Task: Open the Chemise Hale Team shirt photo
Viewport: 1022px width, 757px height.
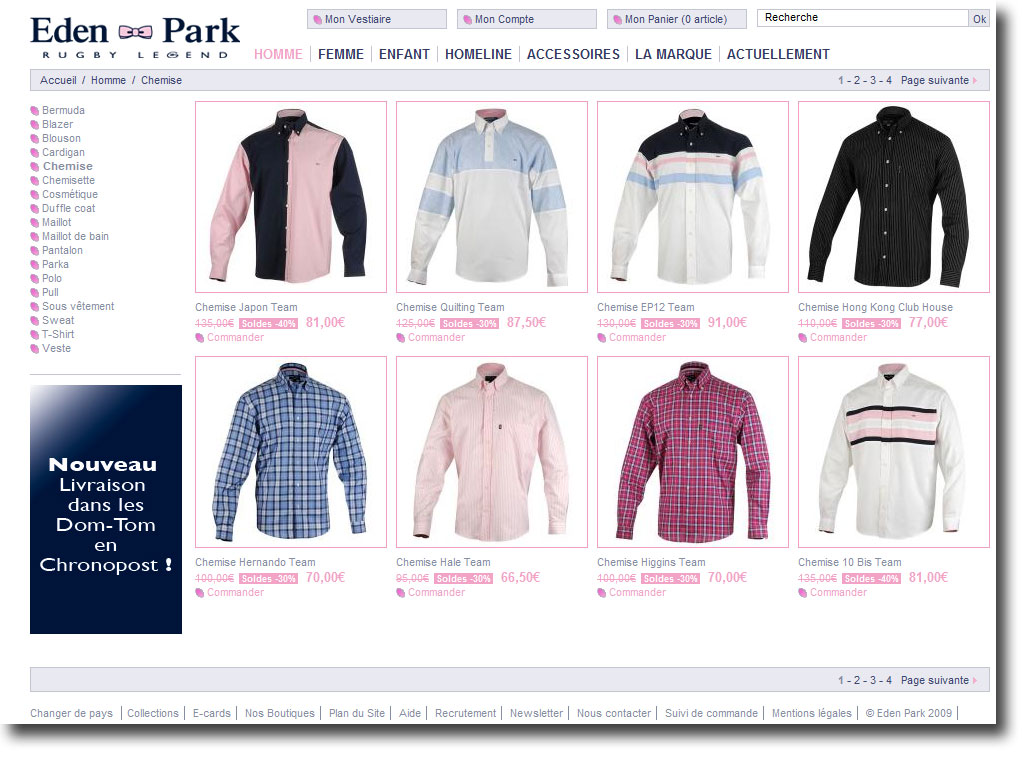Action: tap(491, 452)
